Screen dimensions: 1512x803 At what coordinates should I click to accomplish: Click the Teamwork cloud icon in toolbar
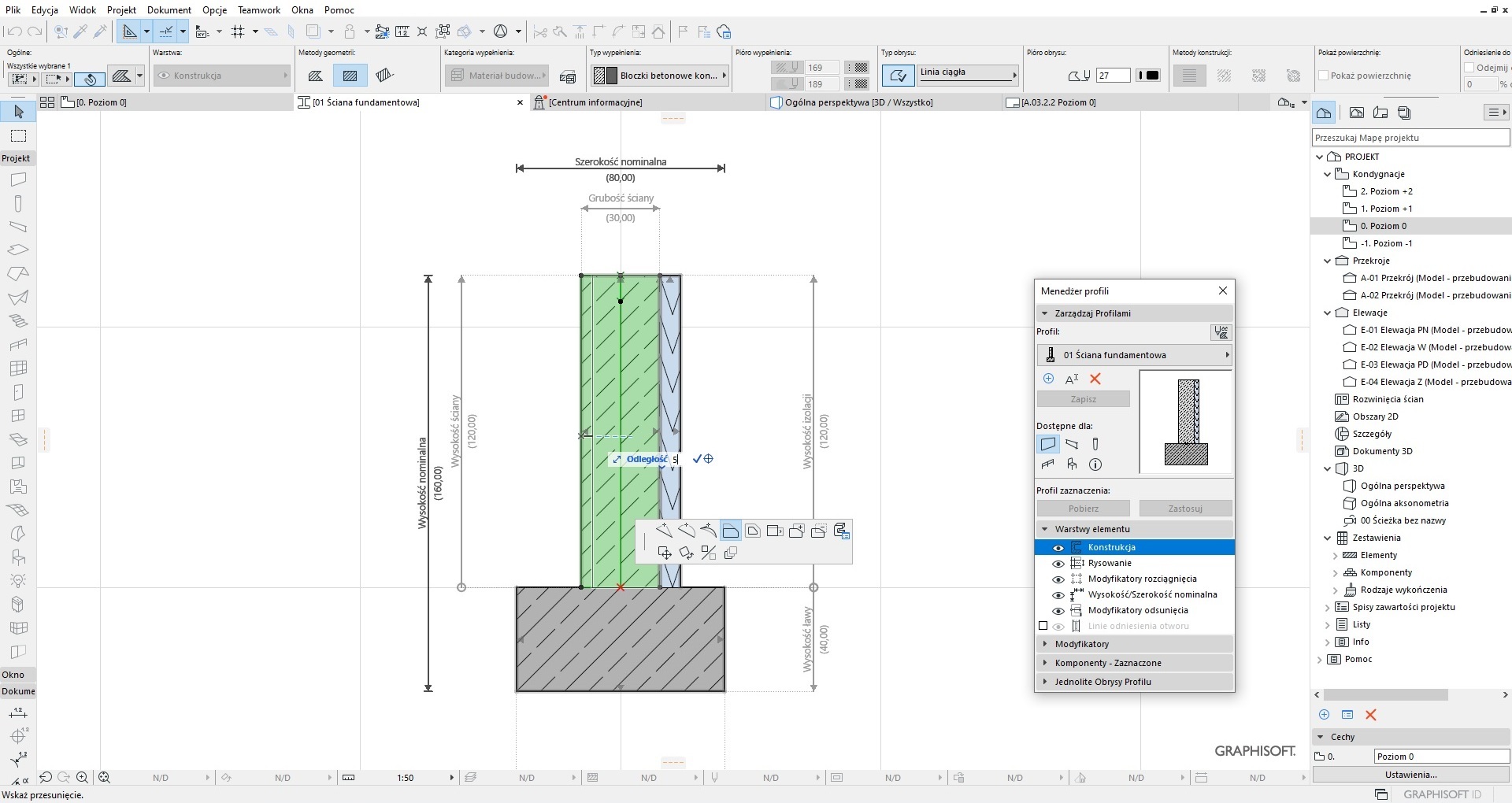(x=724, y=31)
